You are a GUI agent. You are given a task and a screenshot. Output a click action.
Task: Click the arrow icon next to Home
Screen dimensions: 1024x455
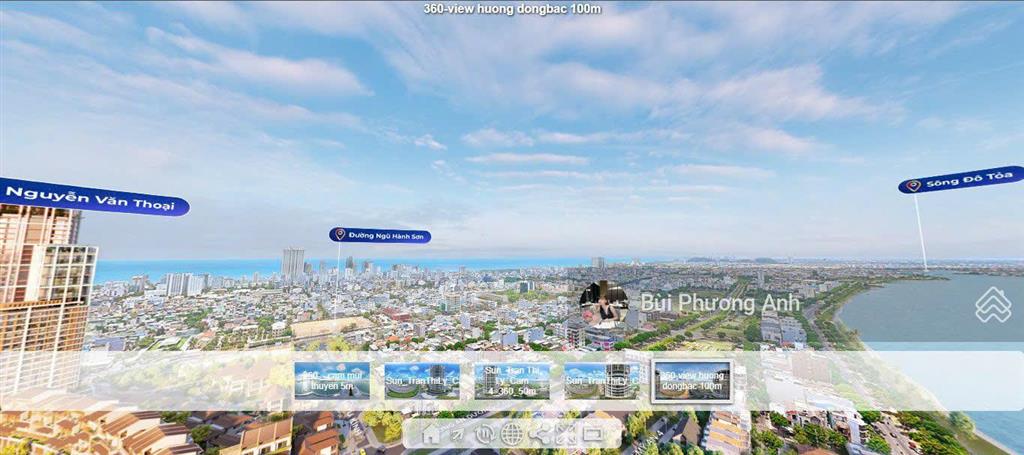tap(458, 434)
